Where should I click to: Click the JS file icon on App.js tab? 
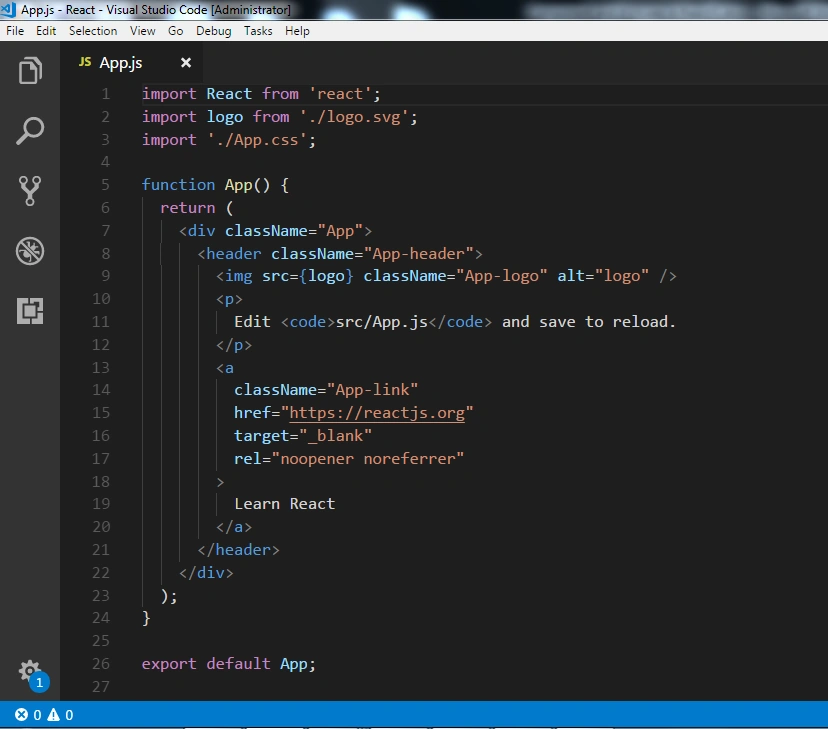click(84, 62)
